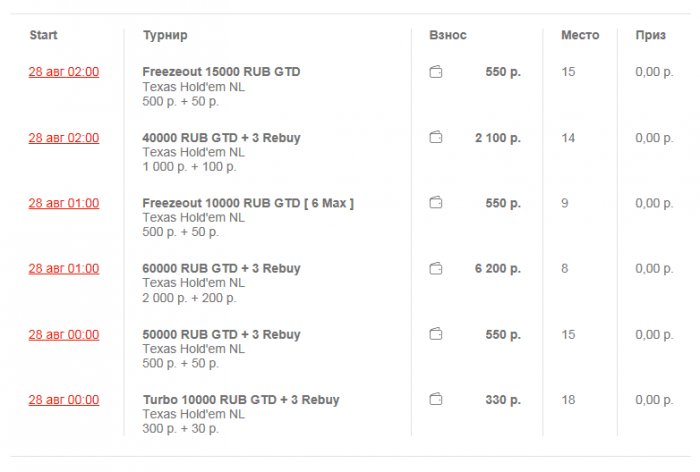Click wallet icon in 40000 RUB GTD row
This screenshot has width=700, height=472.
(x=436, y=138)
